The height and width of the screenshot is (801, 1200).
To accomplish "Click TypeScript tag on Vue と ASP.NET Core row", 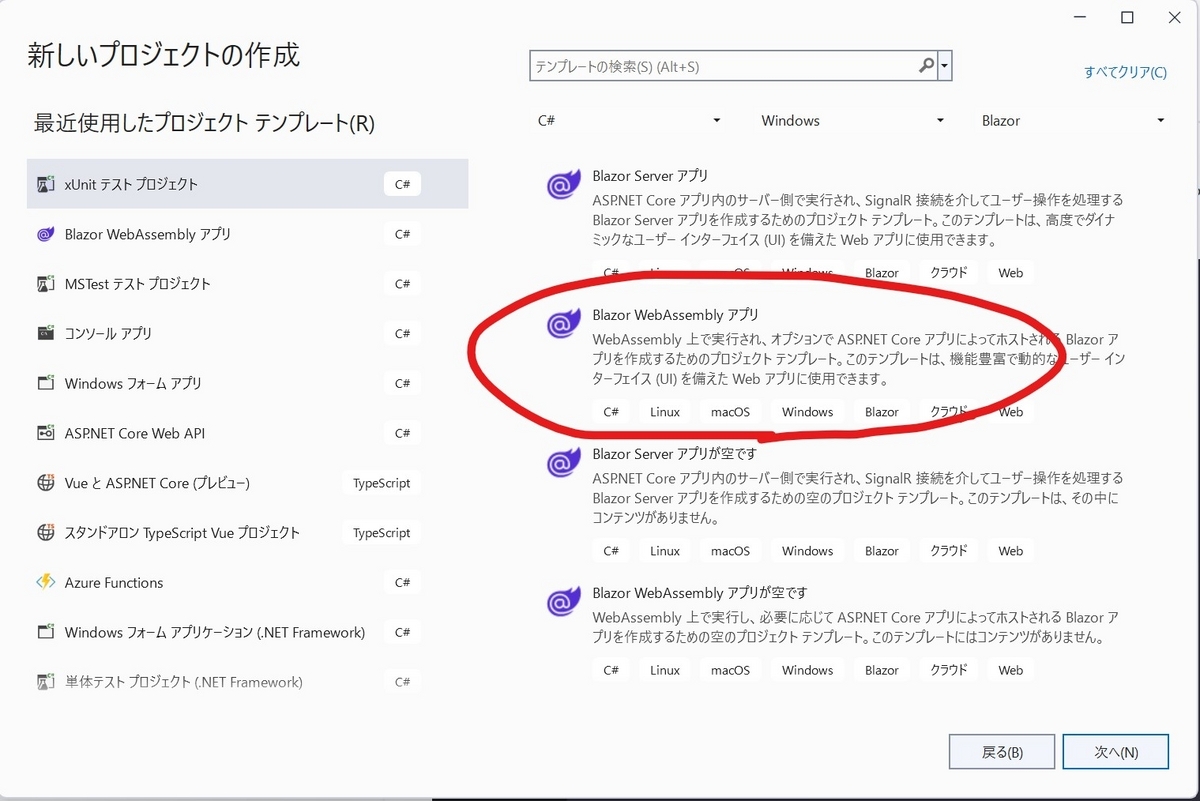I will pyautogui.click(x=381, y=483).
